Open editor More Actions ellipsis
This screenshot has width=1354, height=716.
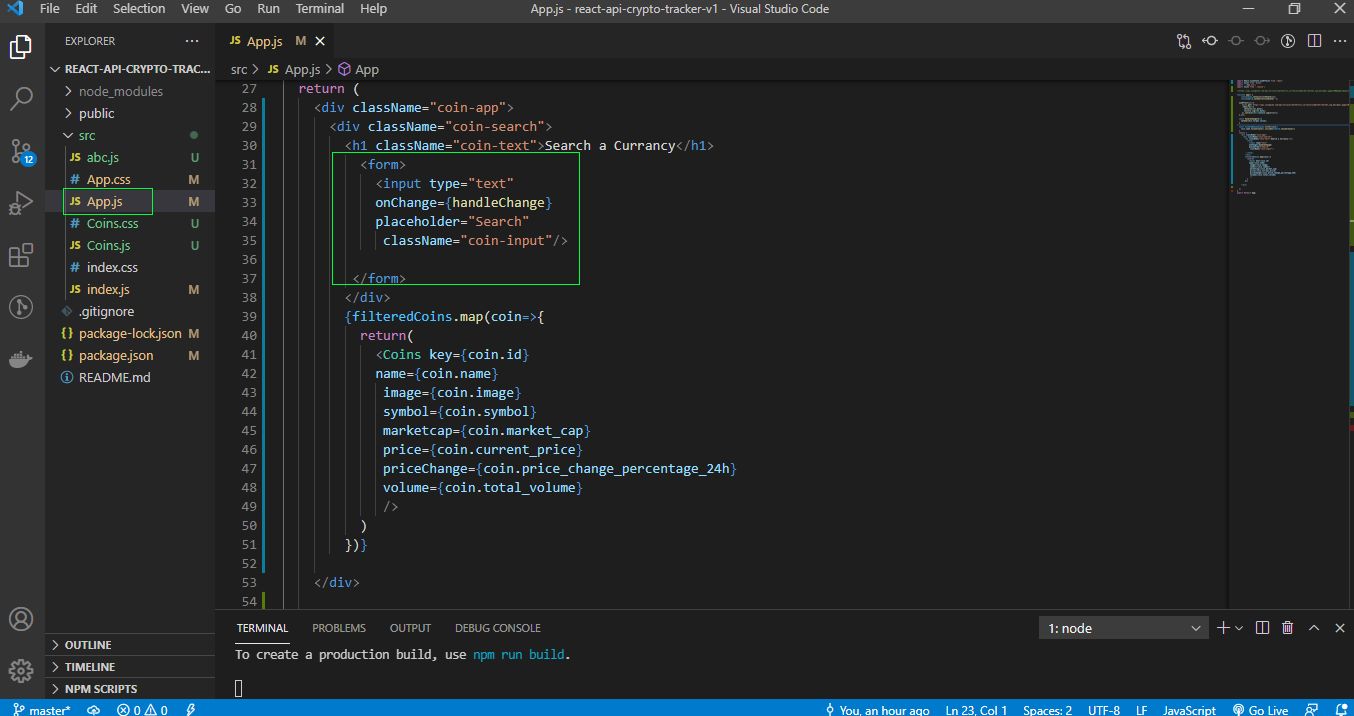pos(1338,41)
